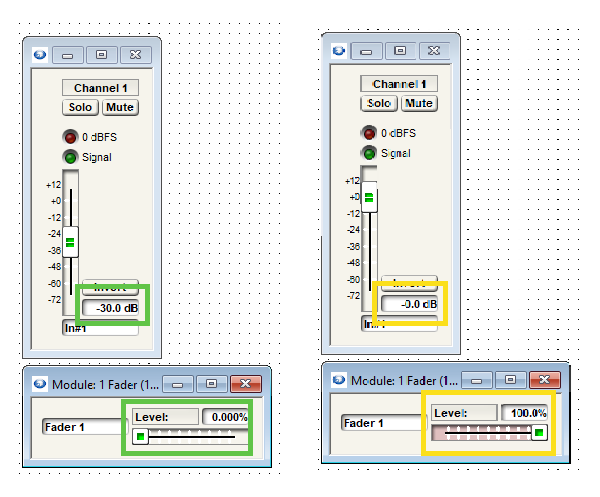Click the window icon of the 0.000% Fader module
The height and width of the screenshot is (497, 600).
[x=39, y=383]
